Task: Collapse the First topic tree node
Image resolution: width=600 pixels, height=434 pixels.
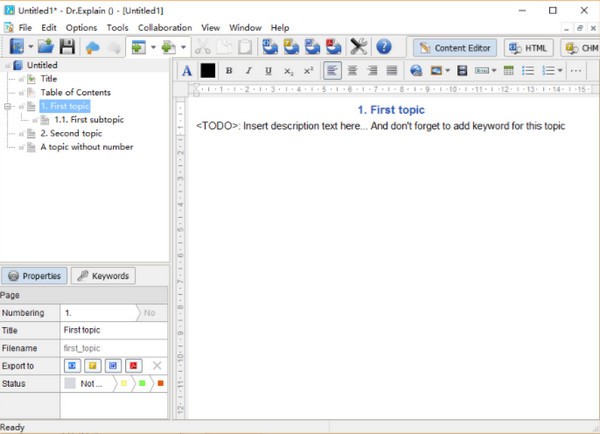Action: tap(9, 106)
